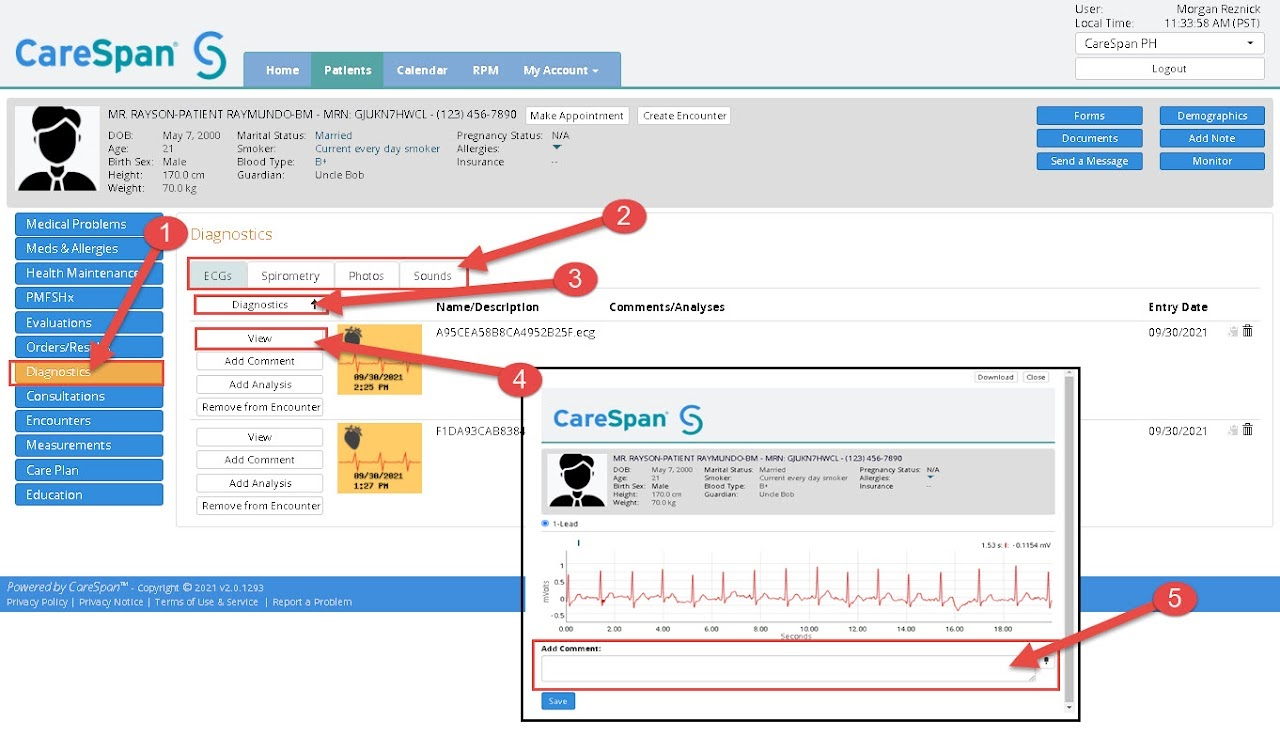Click Download in the ECG popup
Screen dimensions: 1280x752
coord(996,377)
